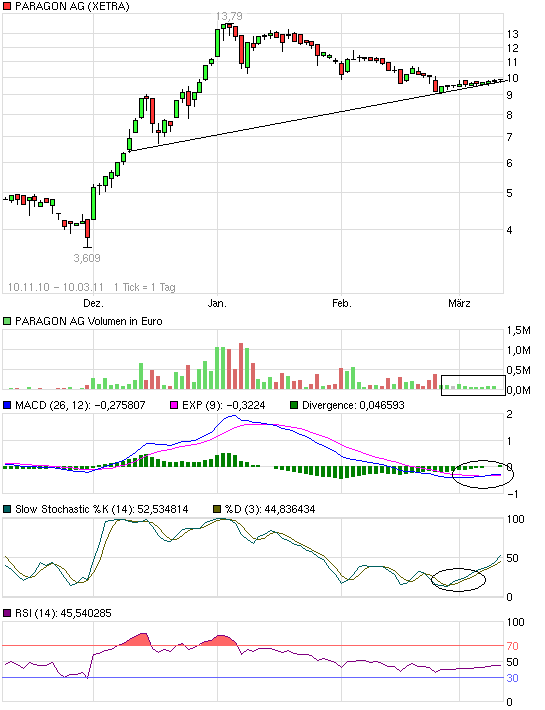Viewport: 545px width, 710px height.
Task: Click the price axis label 13
Action: point(513,34)
